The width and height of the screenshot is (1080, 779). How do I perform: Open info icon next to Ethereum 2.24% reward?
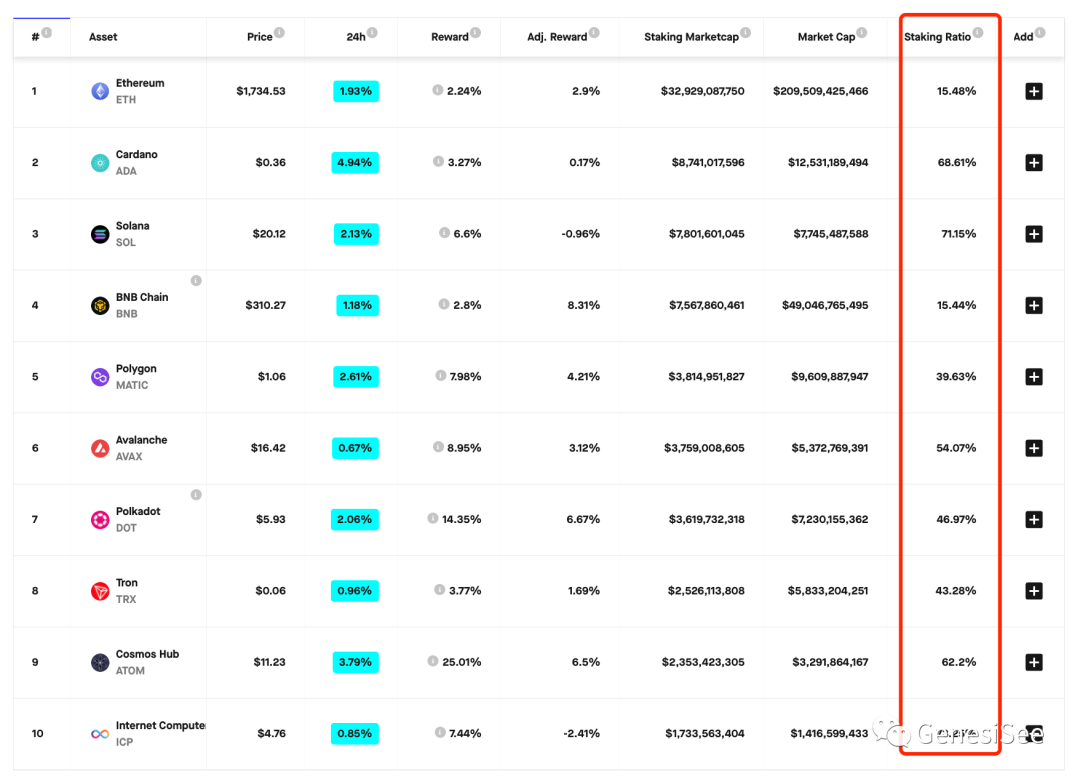[x=437, y=90]
